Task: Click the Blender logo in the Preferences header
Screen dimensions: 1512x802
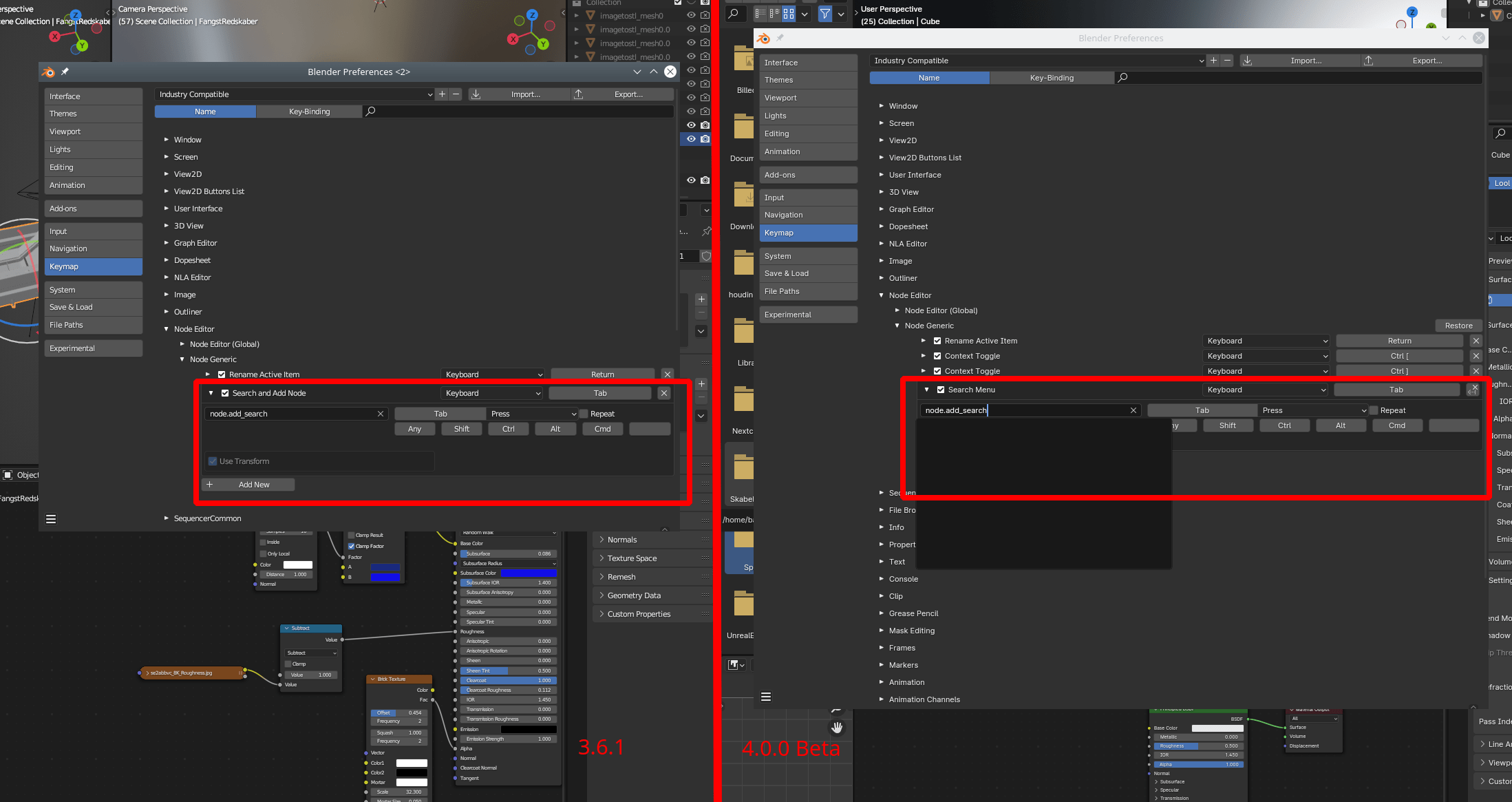Action: [49, 72]
